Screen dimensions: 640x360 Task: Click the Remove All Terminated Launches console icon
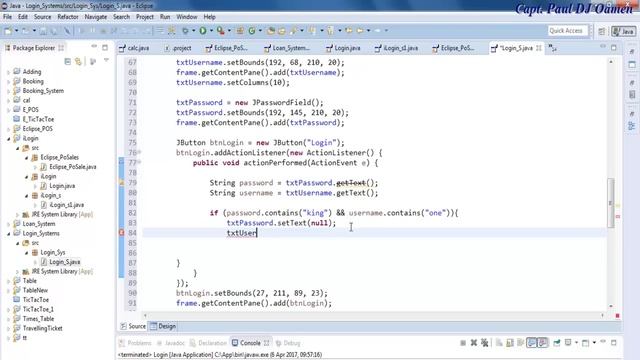click(x=484, y=343)
